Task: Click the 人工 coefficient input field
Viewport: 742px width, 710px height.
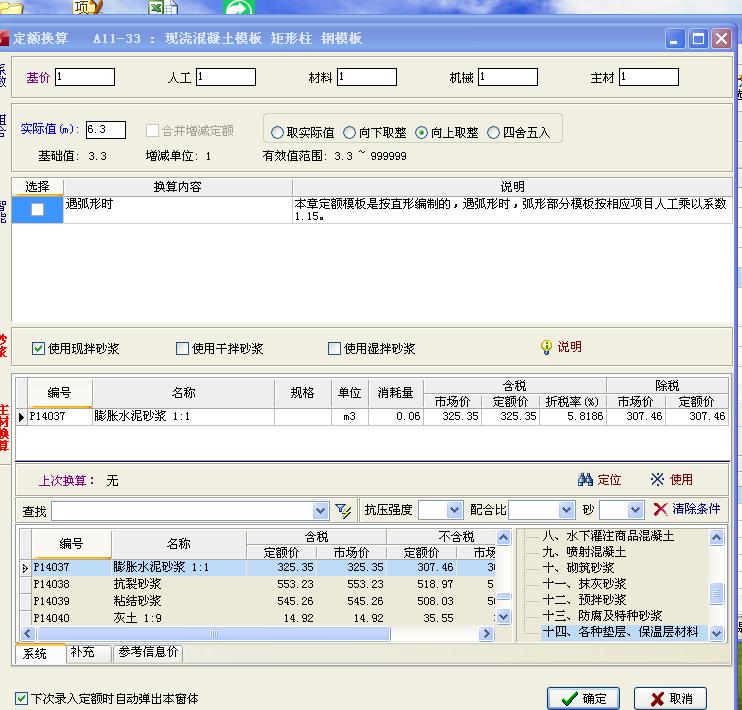Action: click(226, 77)
